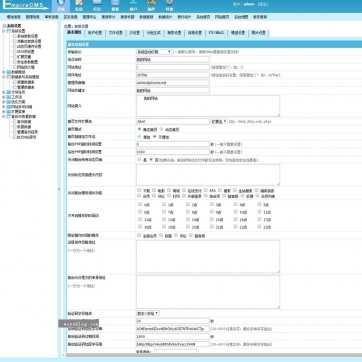Switch to the 图片设置 tab
This screenshot has width=362, height=362.
[259, 33]
